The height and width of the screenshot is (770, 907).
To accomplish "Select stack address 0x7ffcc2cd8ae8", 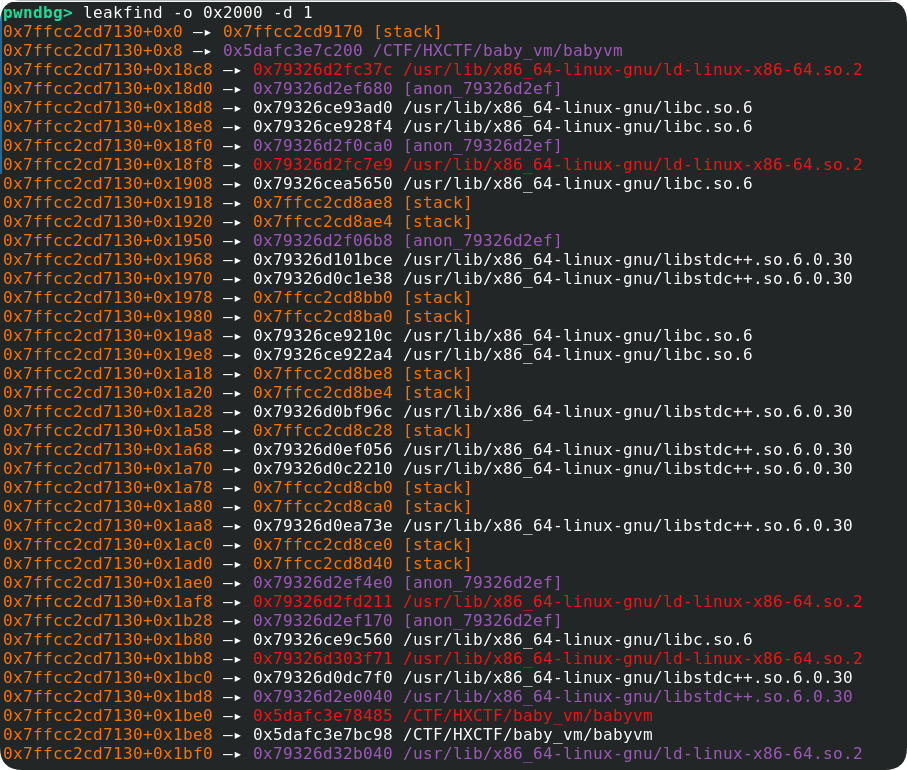I will (x=323, y=202).
